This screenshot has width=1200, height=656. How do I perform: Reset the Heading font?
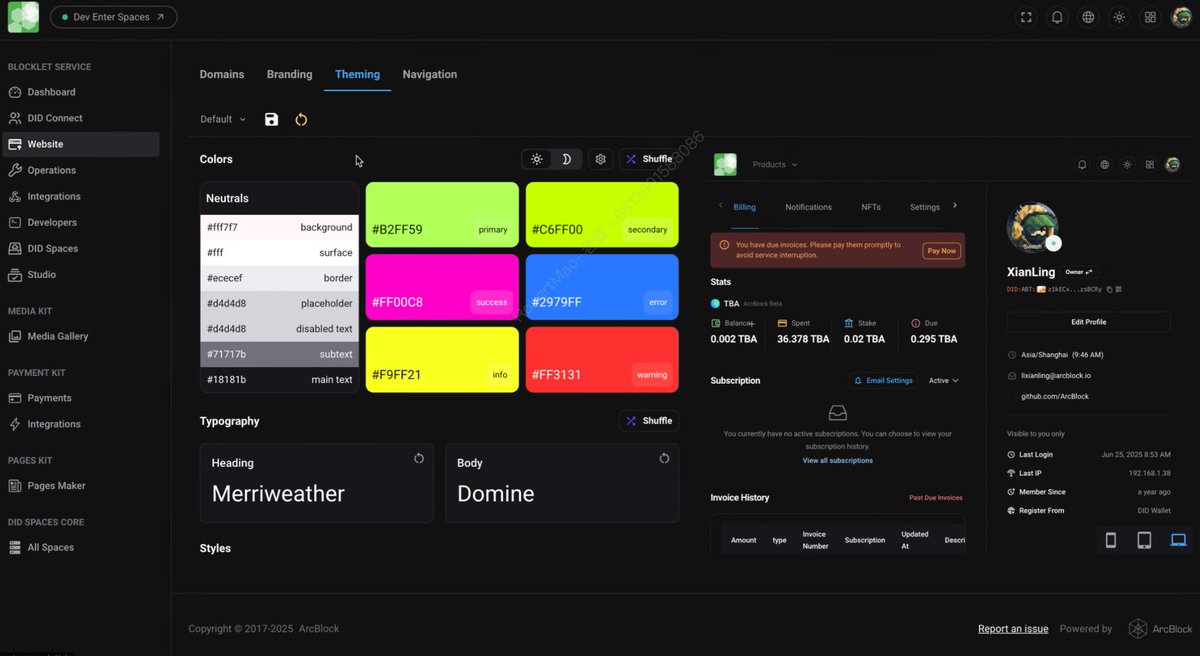[419, 458]
